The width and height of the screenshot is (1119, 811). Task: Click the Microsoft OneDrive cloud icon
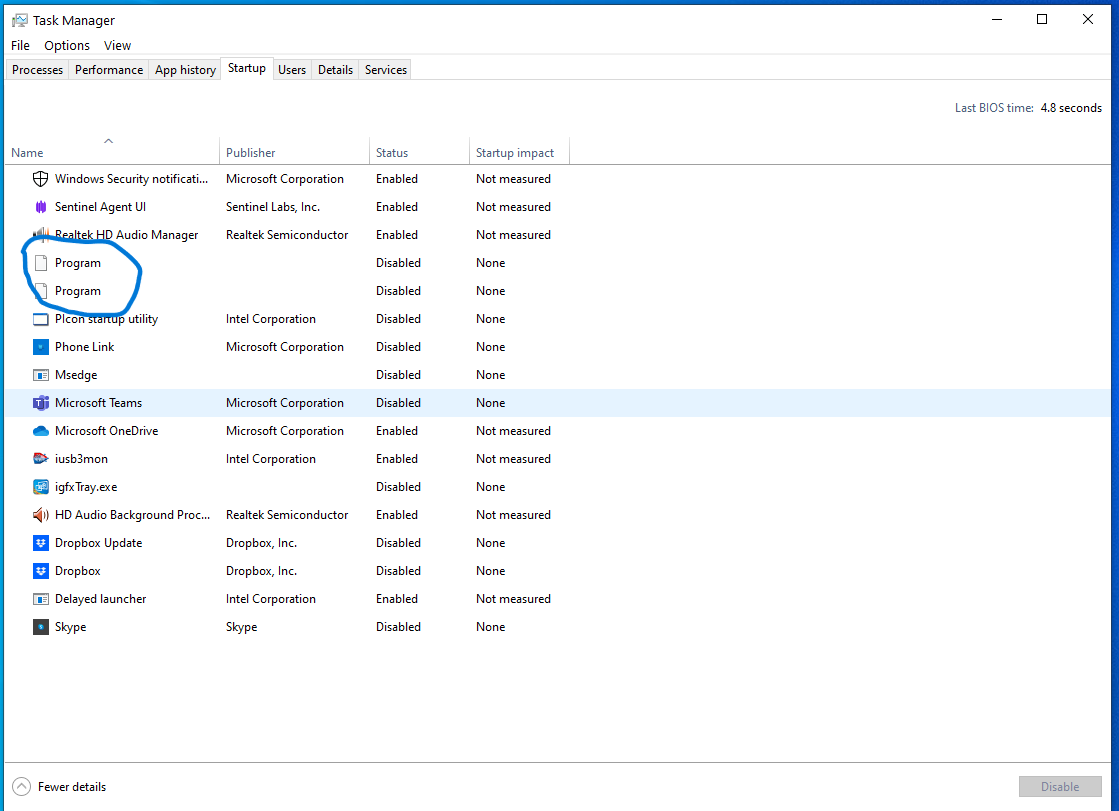(41, 431)
